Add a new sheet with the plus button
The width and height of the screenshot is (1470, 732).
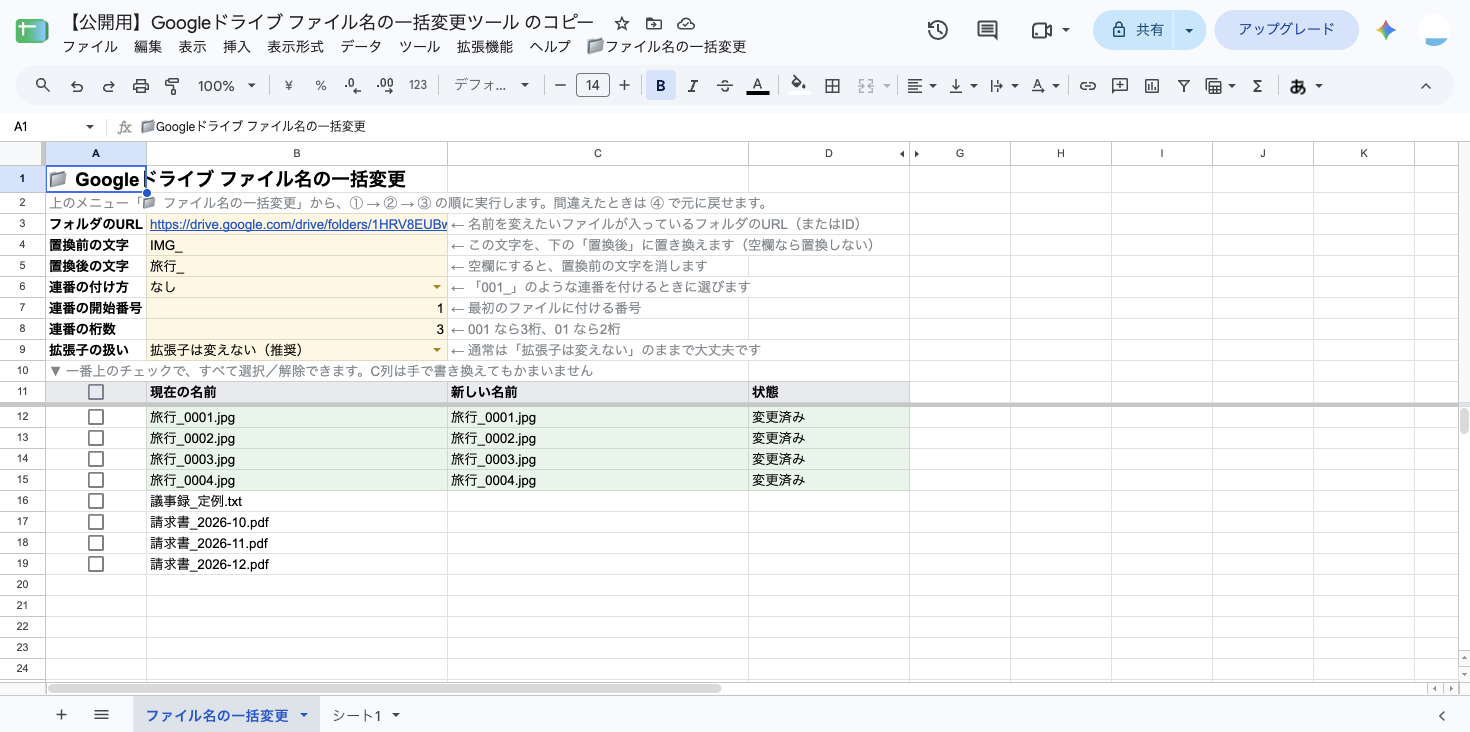point(61,715)
